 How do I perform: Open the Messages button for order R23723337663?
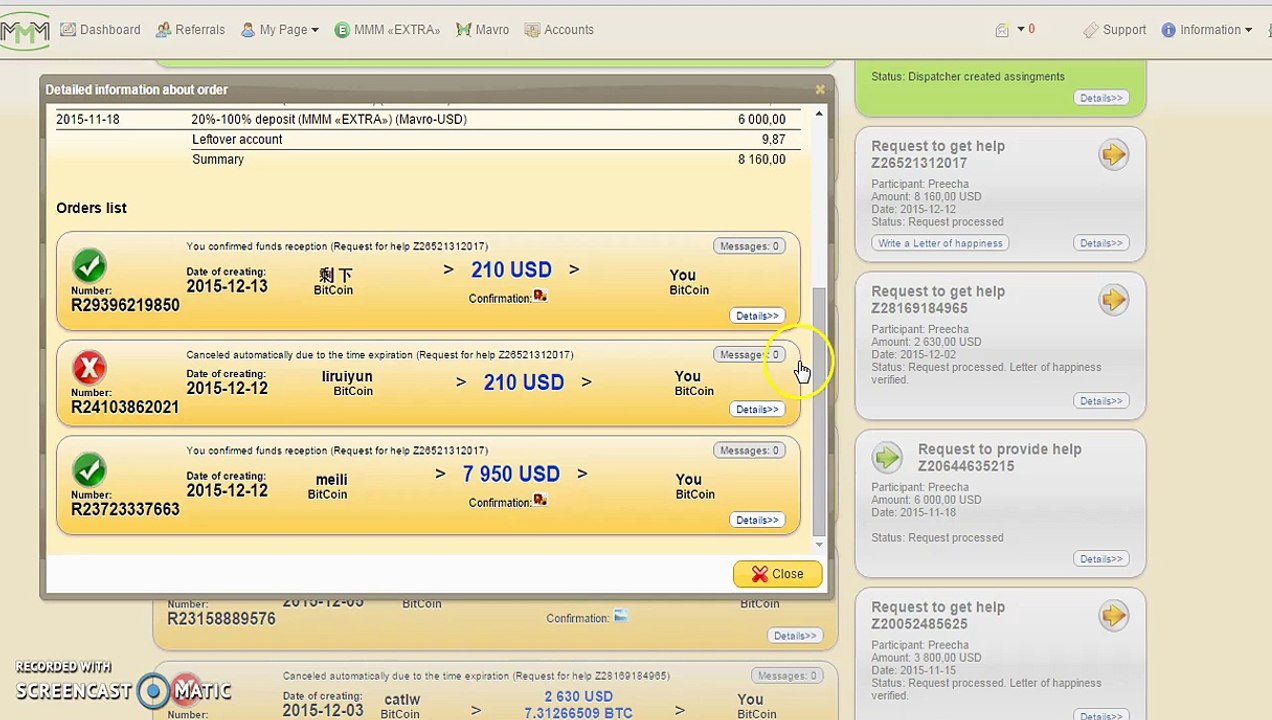[749, 451]
